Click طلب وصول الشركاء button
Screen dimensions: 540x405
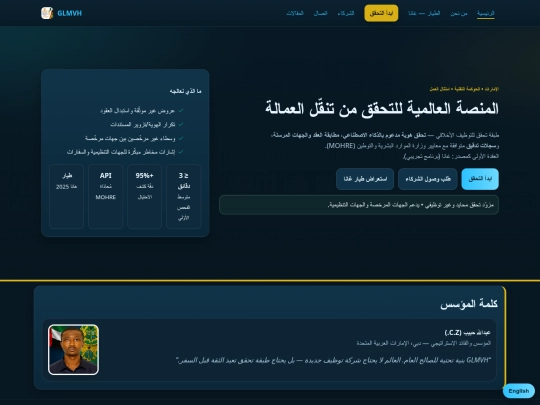[x=428, y=179]
